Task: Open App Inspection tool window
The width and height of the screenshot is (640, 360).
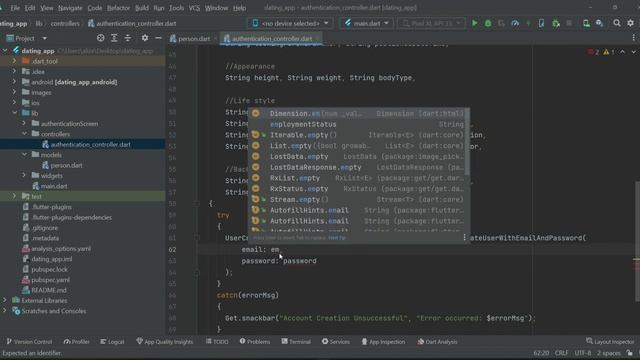Action: pos(383,342)
